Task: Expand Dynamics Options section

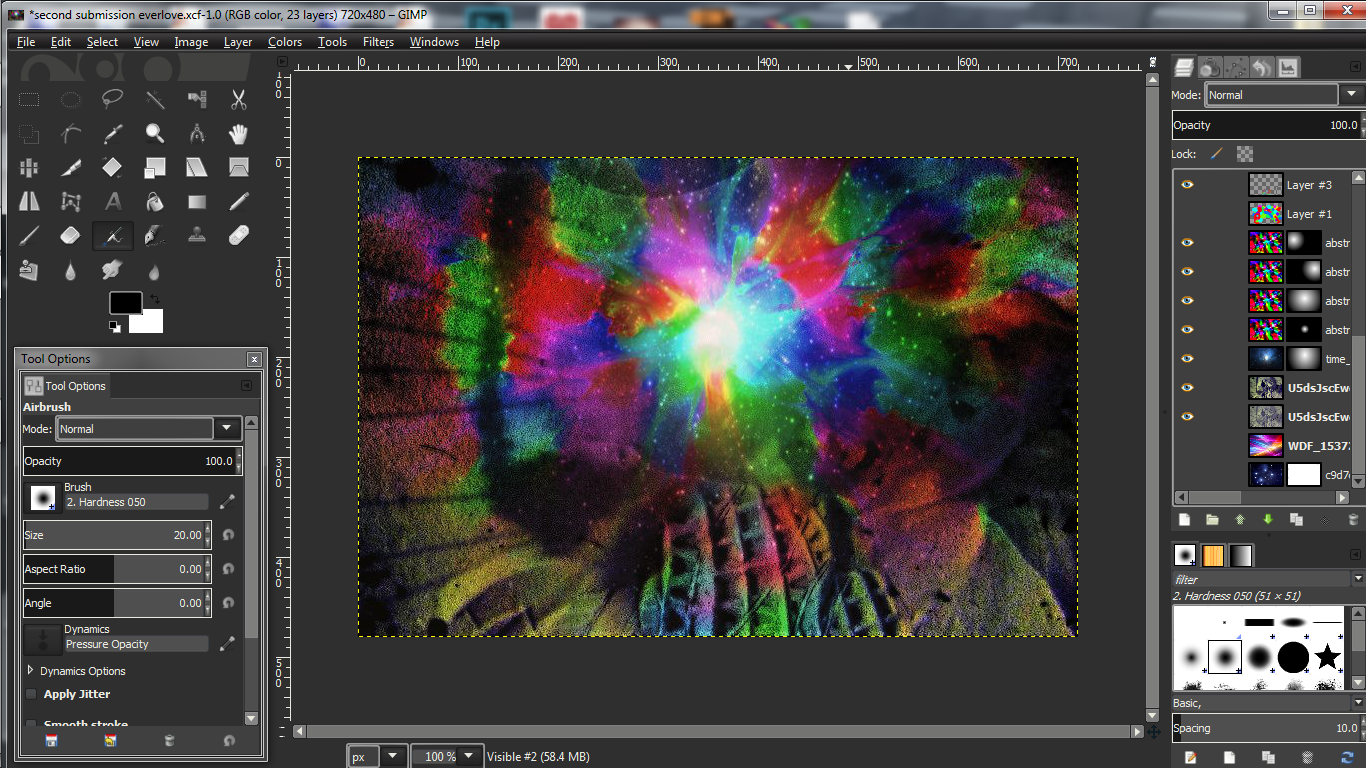Action: click(x=30, y=671)
